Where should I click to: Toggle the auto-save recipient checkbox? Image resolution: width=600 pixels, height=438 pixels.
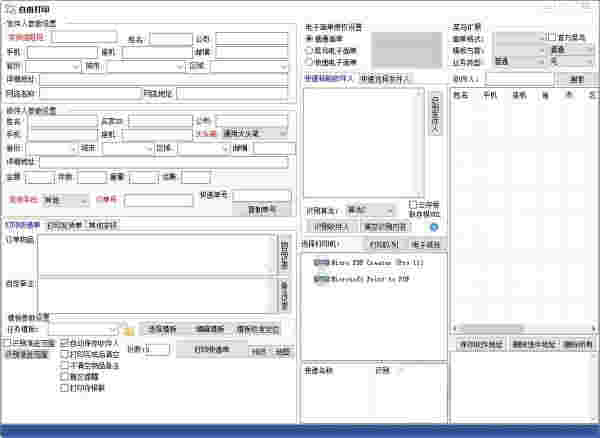click(64, 342)
